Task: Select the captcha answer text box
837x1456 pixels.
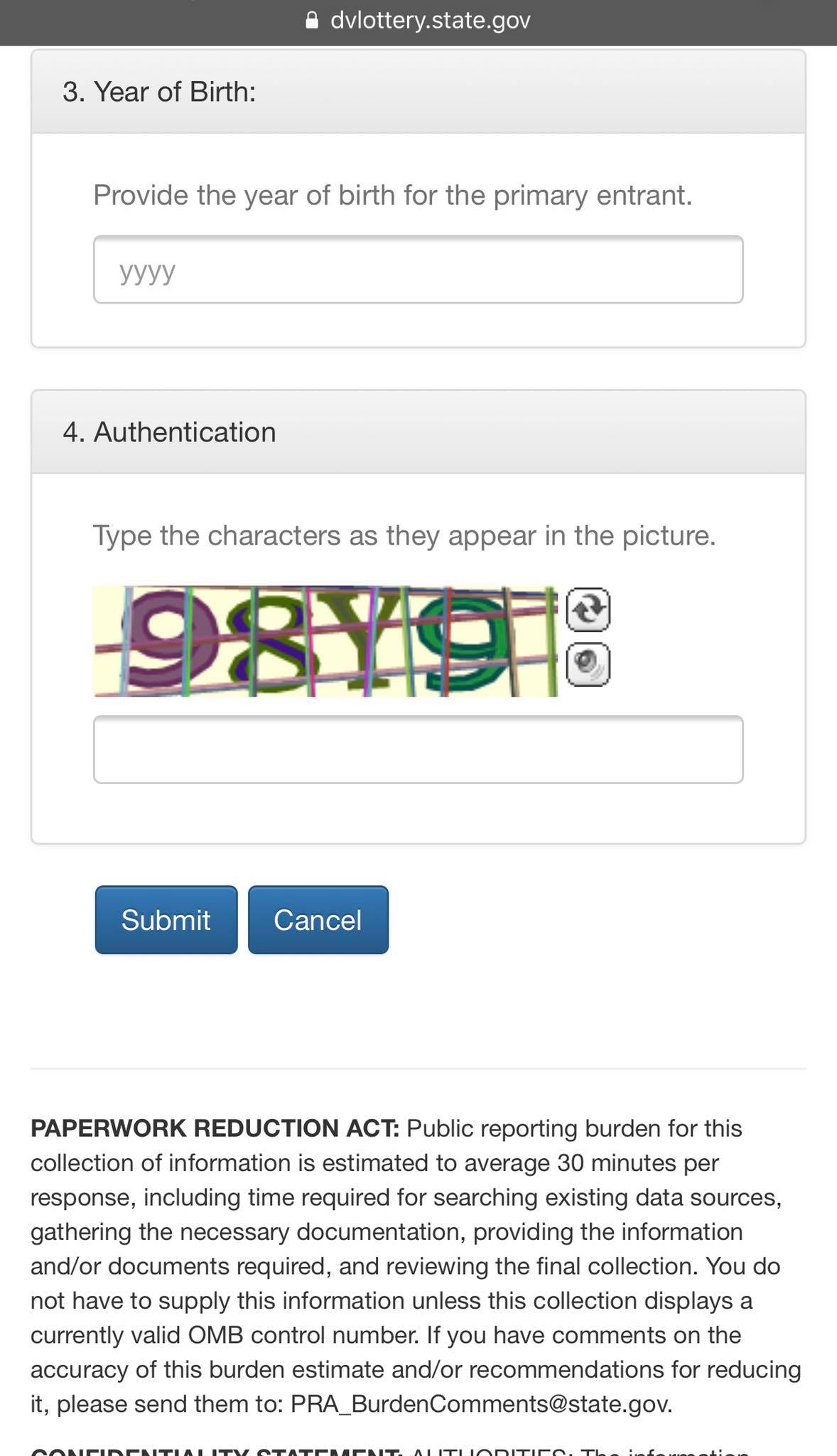Action: (418, 749)
